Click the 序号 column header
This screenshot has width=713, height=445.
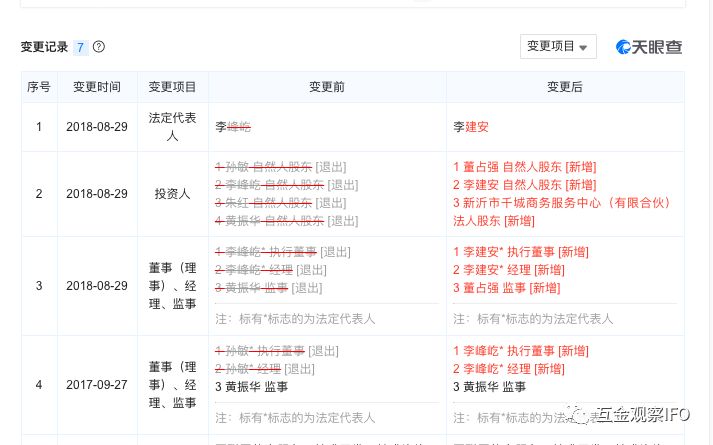click(x=39, y=87)
